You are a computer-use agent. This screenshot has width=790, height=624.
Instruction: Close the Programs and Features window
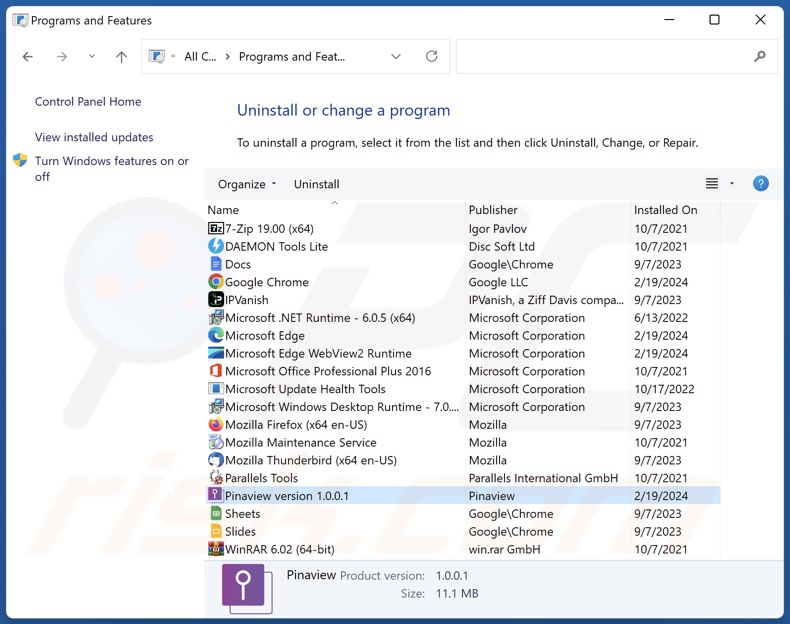[760, 20]
